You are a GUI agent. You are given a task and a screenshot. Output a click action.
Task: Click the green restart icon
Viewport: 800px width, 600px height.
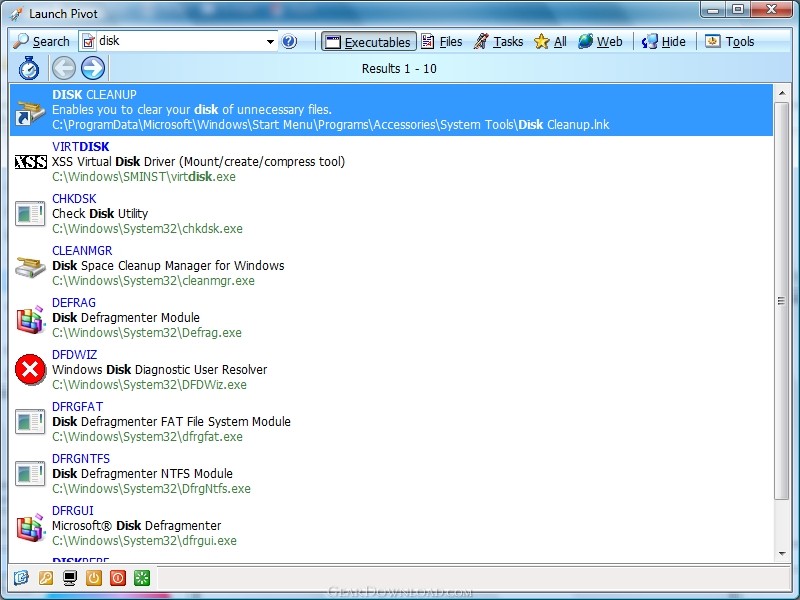[x=141, y=578]
